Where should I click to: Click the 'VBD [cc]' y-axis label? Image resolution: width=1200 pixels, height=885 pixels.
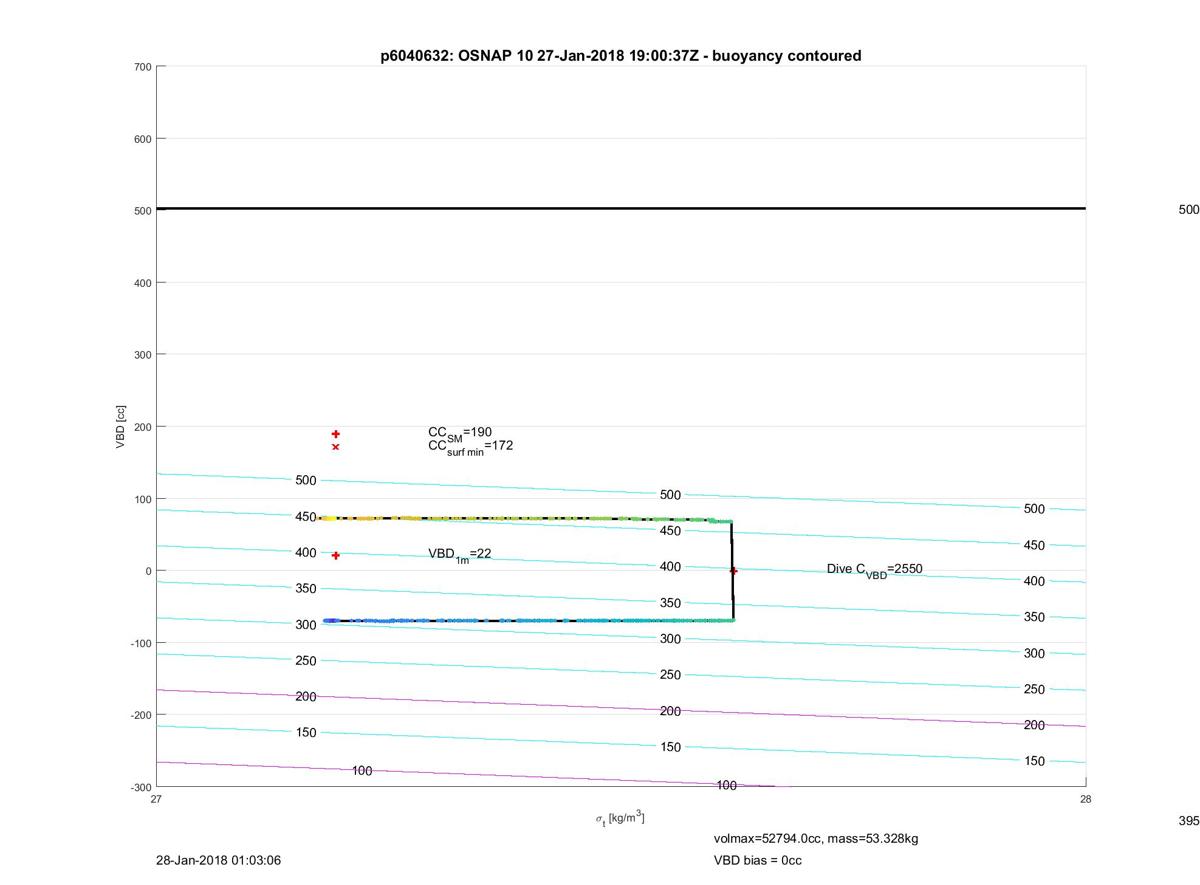point(121,426)
